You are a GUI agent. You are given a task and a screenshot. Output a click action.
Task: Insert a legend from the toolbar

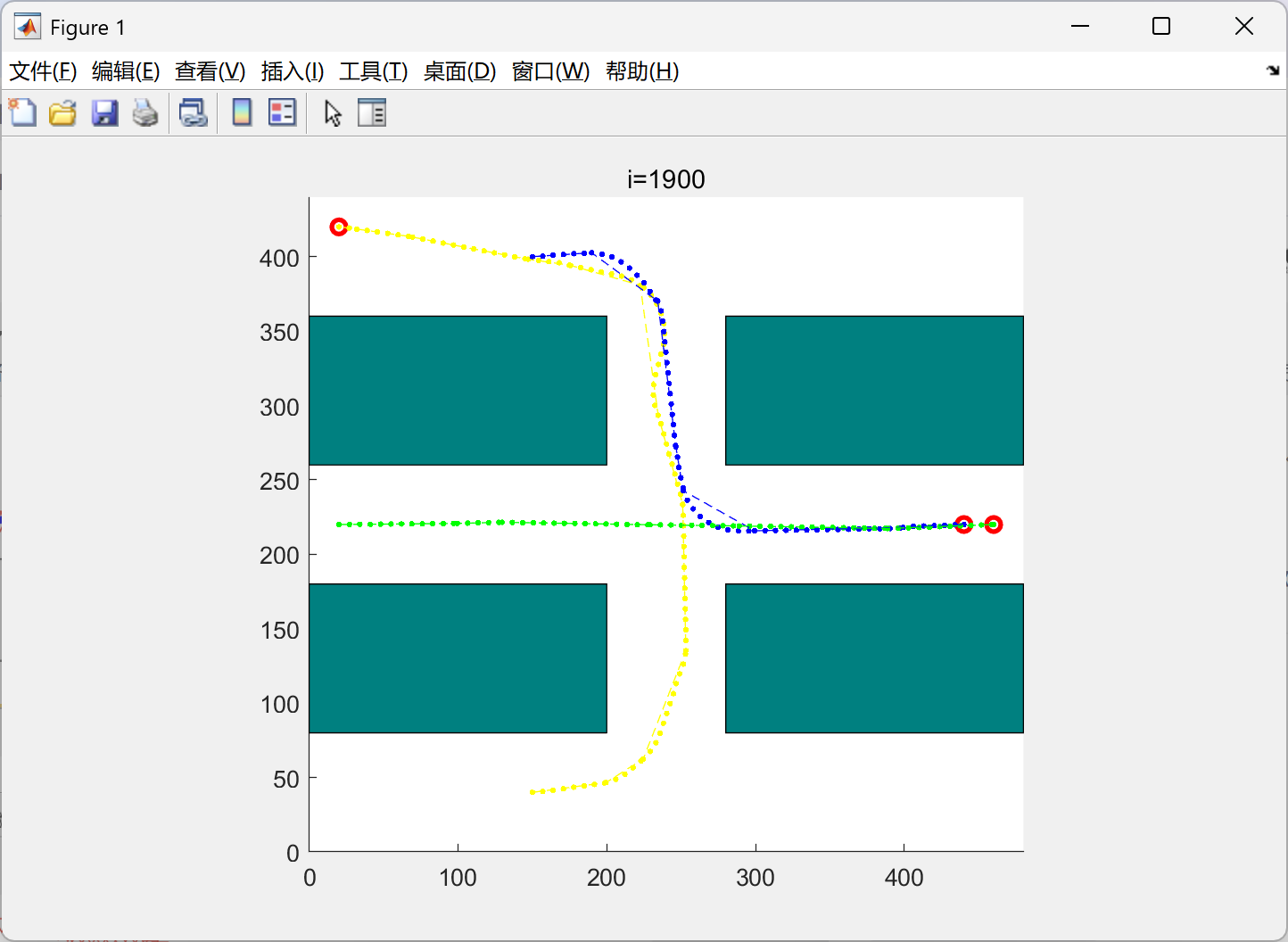click(283, 112)
